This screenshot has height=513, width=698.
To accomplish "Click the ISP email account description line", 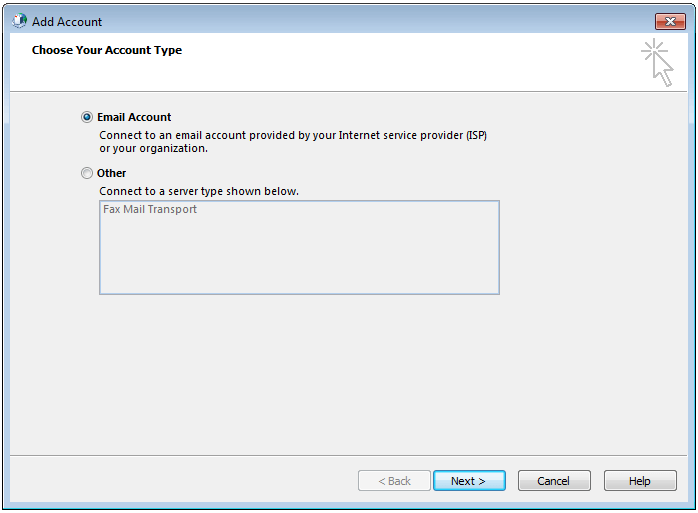I will tap(293, 135).
